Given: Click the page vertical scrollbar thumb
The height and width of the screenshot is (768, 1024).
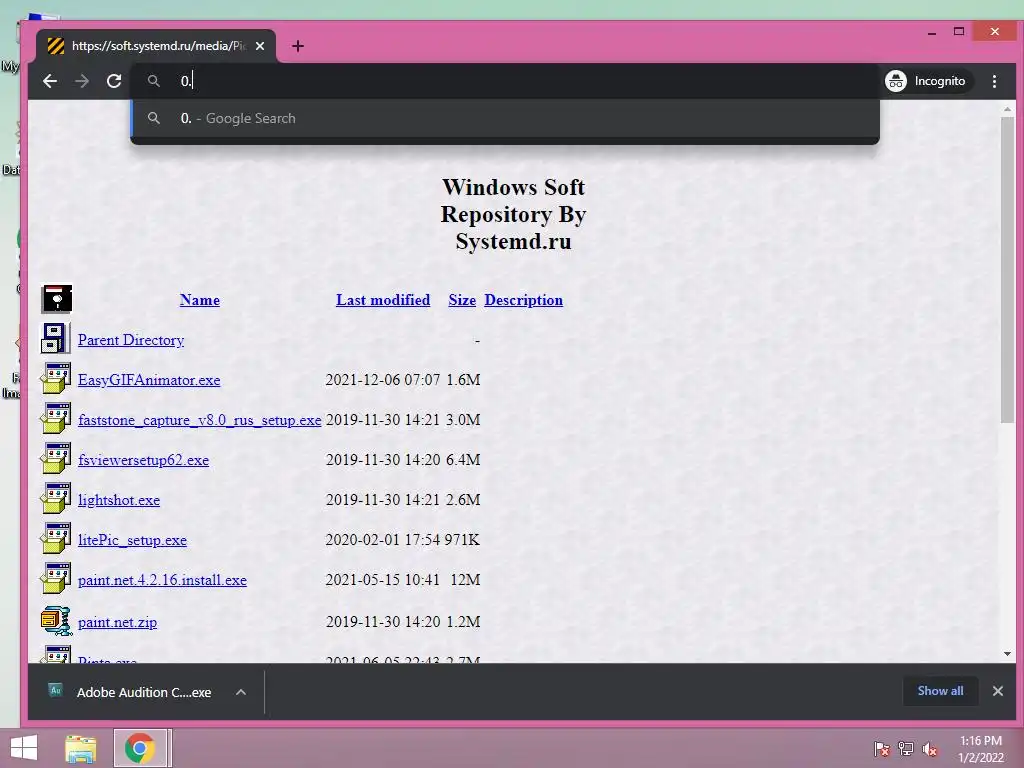Looking at the screenshot, I should pos(1007,270).
